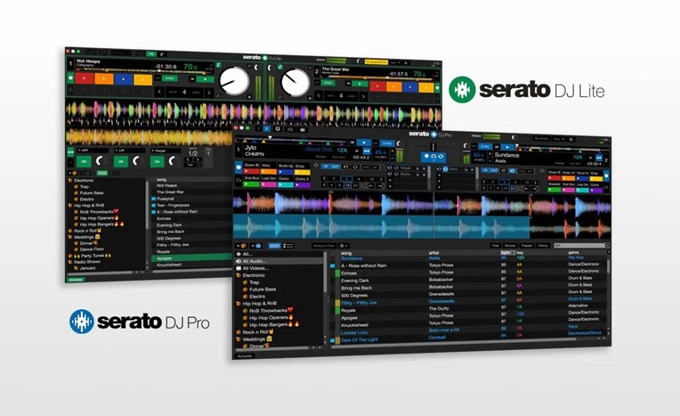Click SYNC on DJ Lite deck 2
Screen dimensions: 680x416
[x=328, y=82]
